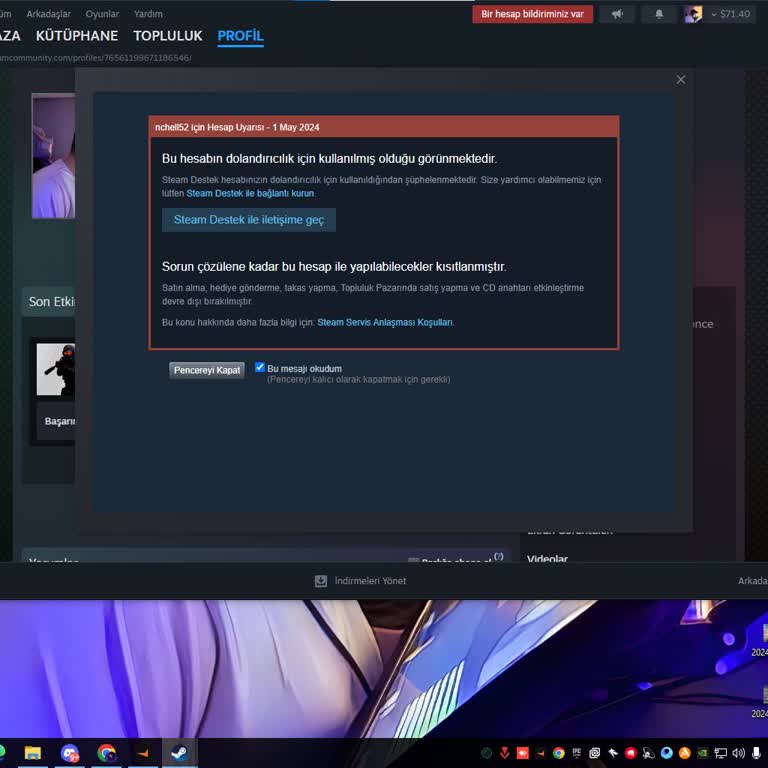Click the Steam announcements megaphone icon
The height and width of the screenshot is (768, 768).
click(617, 14)
